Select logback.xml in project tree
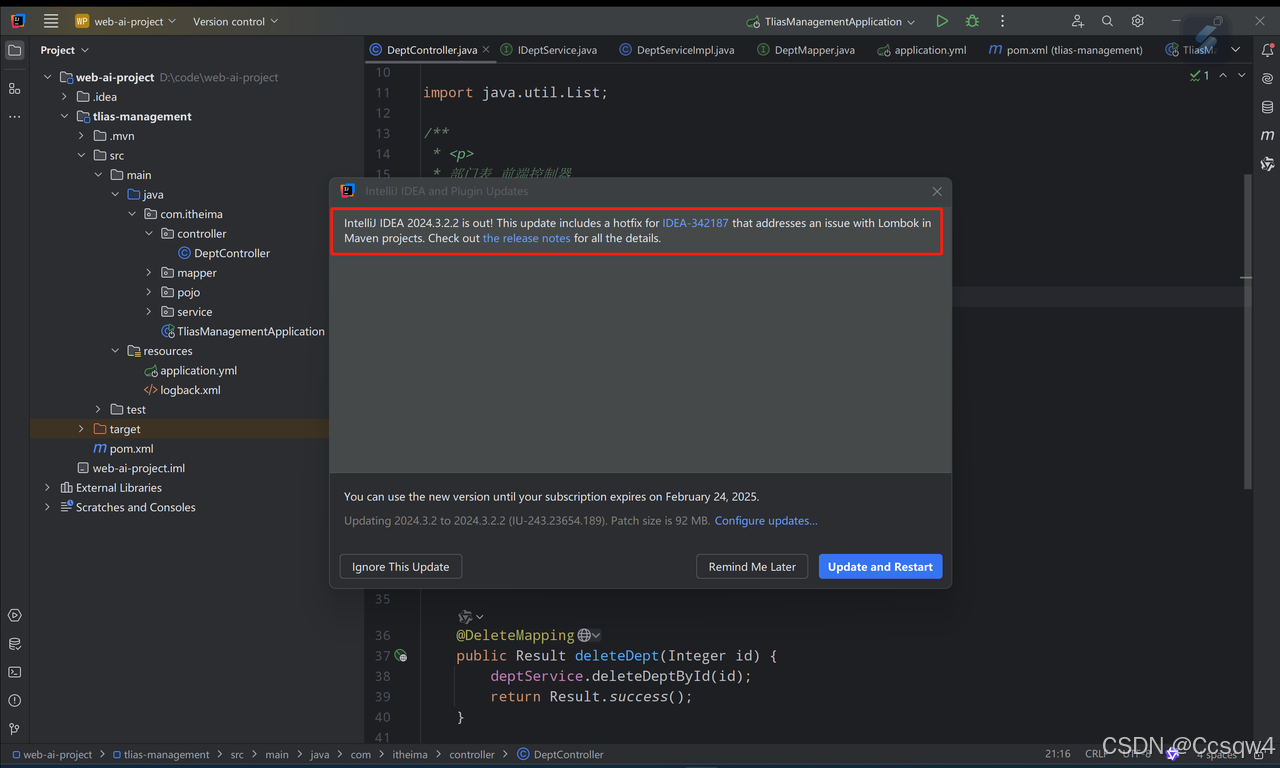 pyautogui.click(x=182, y=390)
